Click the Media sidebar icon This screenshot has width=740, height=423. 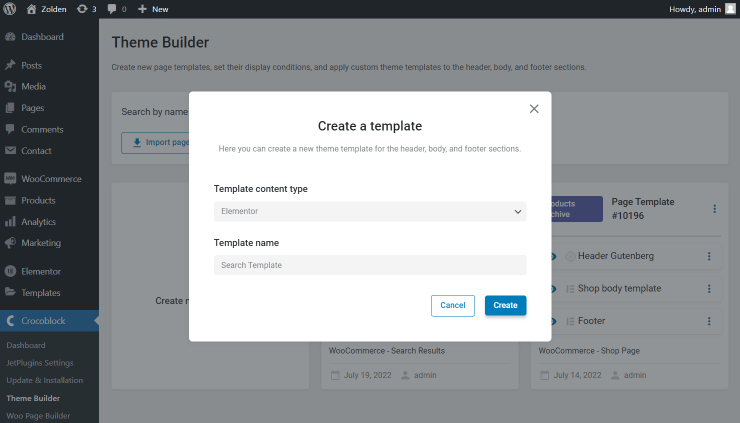10,86
